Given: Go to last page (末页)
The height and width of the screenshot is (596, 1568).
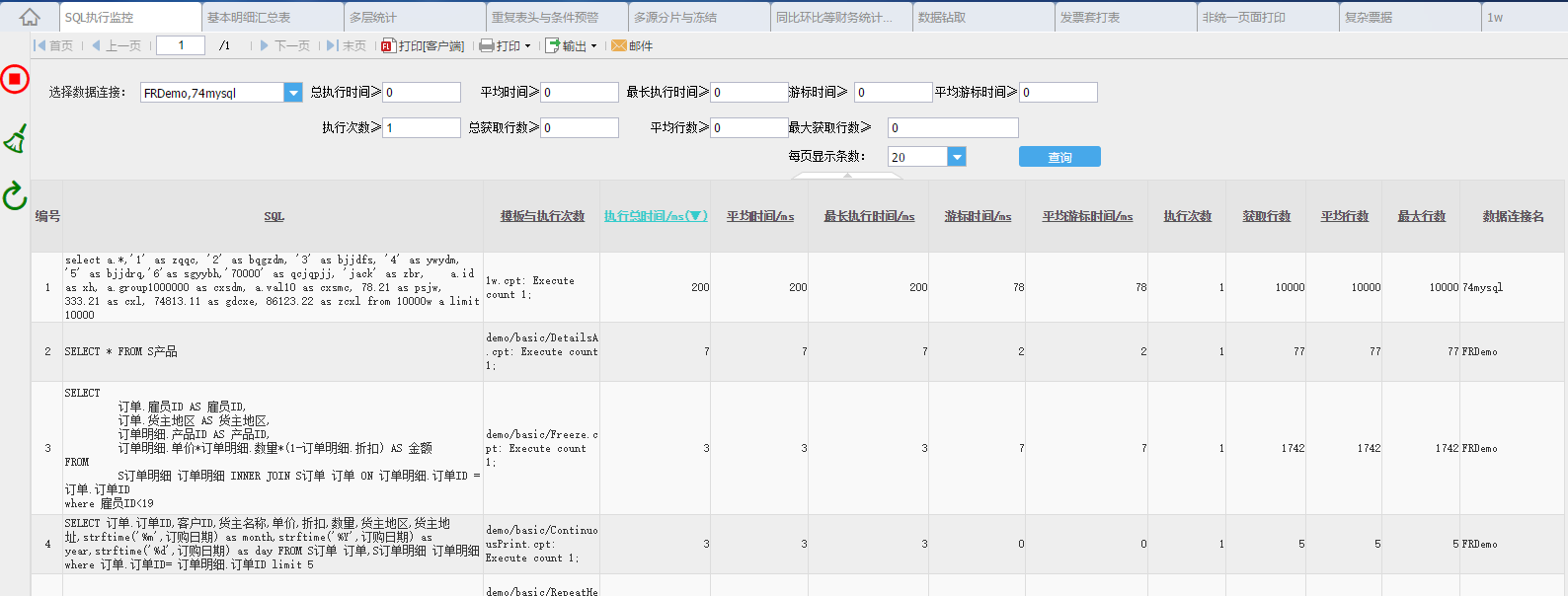Looking at the screenshot, I should (x=347, y=45).
